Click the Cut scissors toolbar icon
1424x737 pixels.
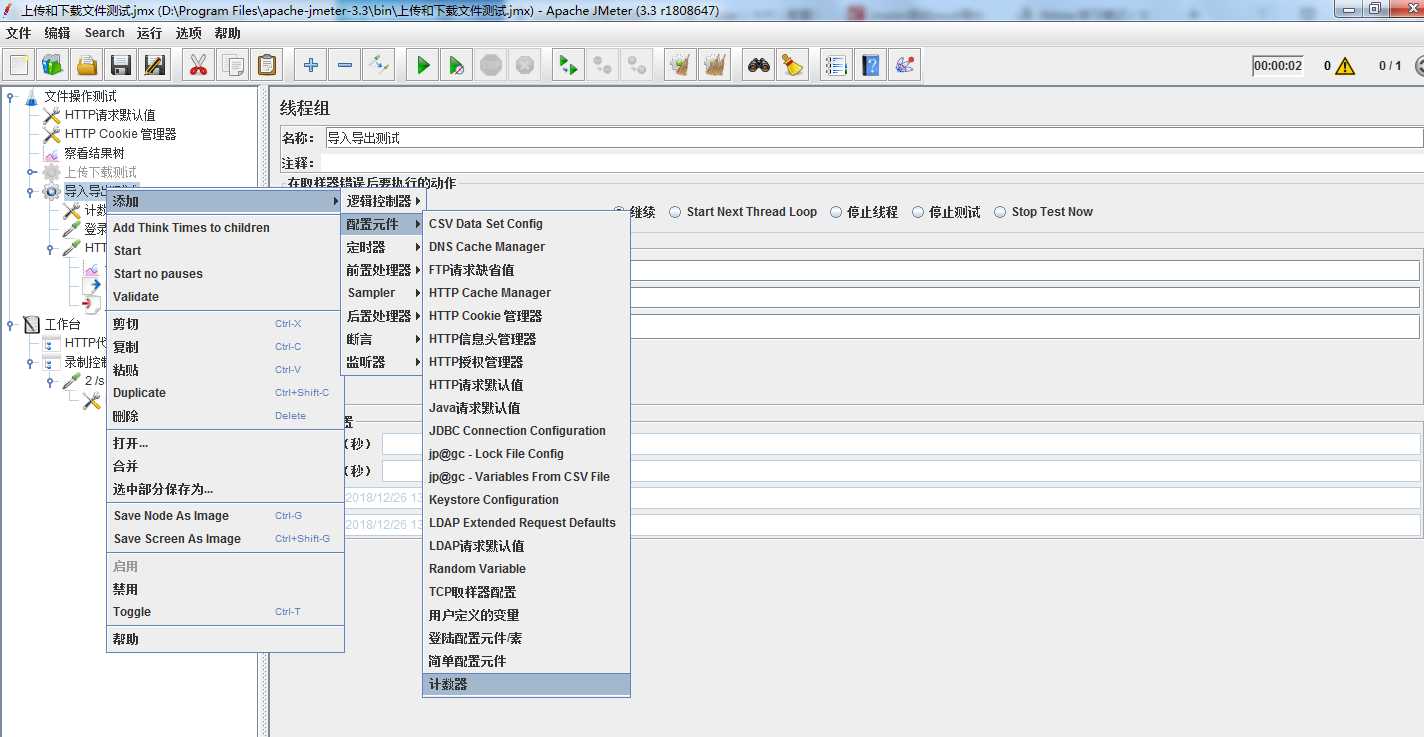click(198, 65)
